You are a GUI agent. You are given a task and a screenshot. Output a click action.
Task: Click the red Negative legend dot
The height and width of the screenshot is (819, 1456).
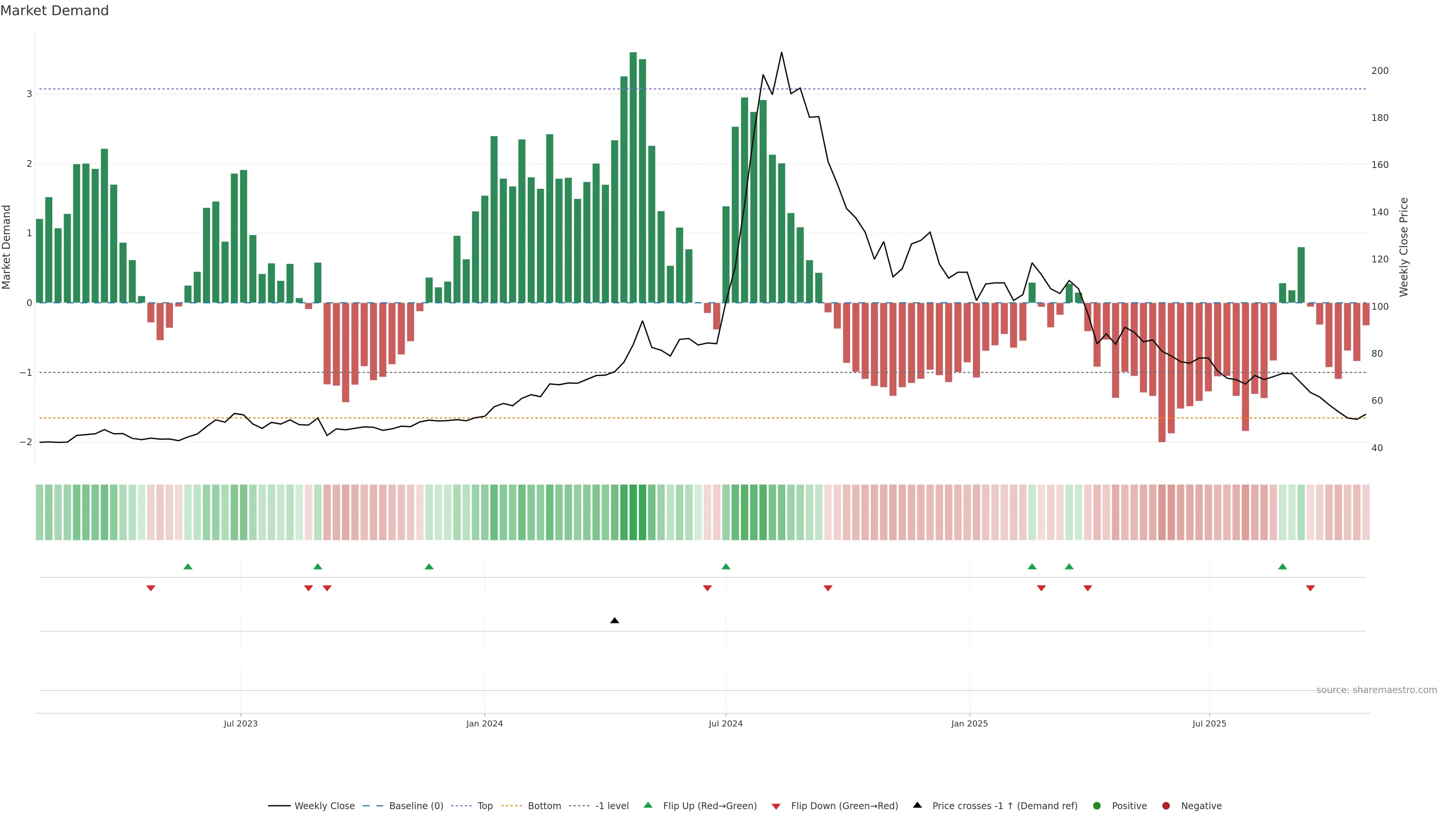coord(1166,806)
